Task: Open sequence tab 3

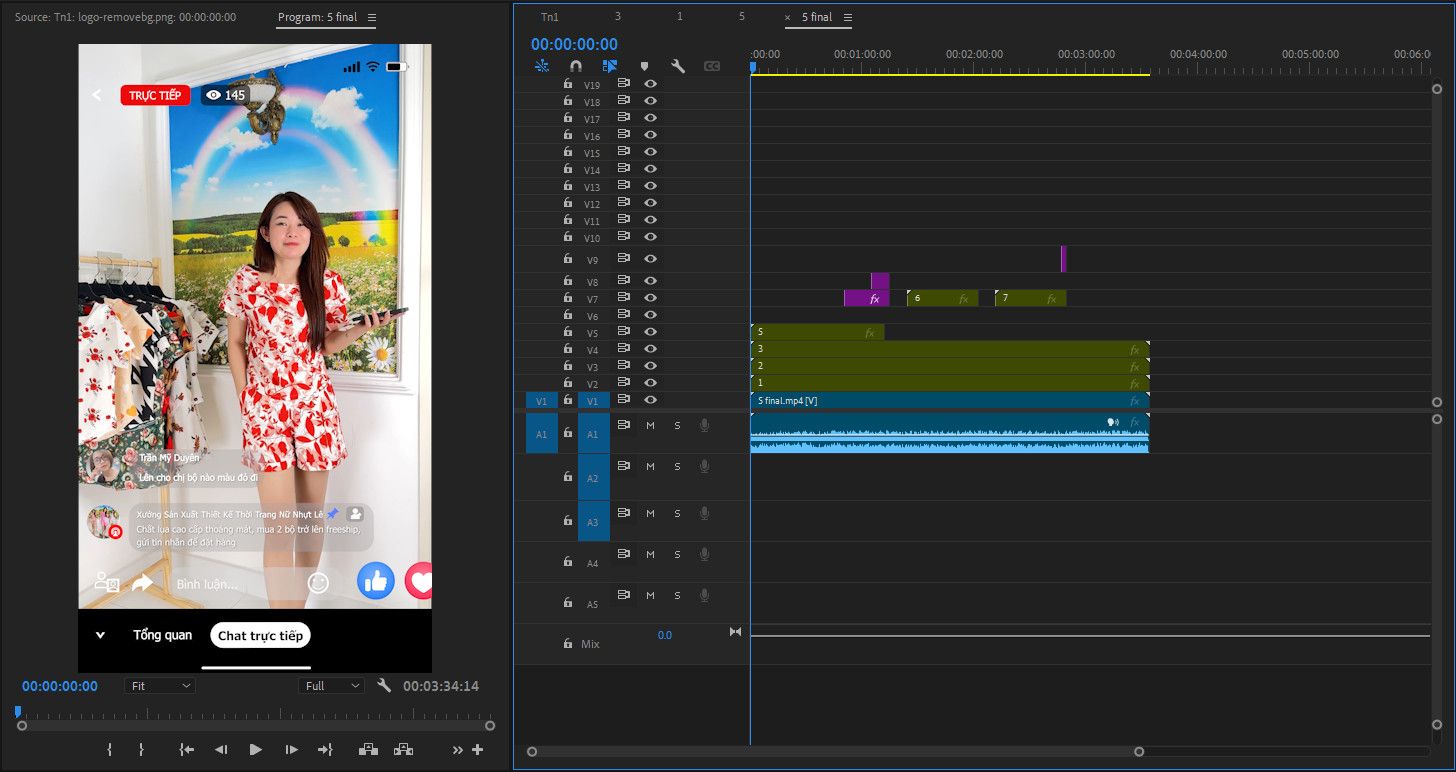Action: tap(617, 17)
